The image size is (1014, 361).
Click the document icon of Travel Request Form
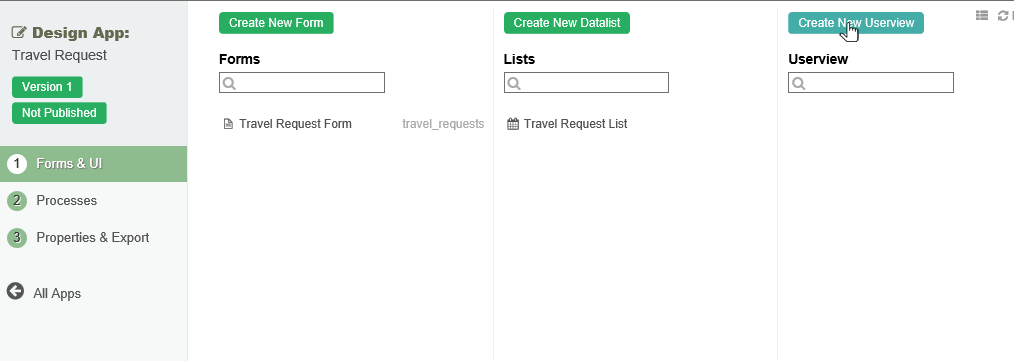[x=228, y=124]
